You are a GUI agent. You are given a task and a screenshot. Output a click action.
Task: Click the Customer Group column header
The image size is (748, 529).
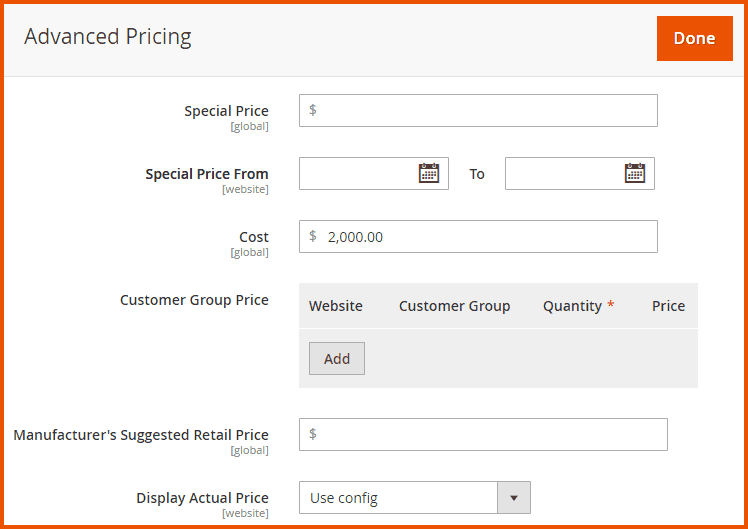pos(454,306)
